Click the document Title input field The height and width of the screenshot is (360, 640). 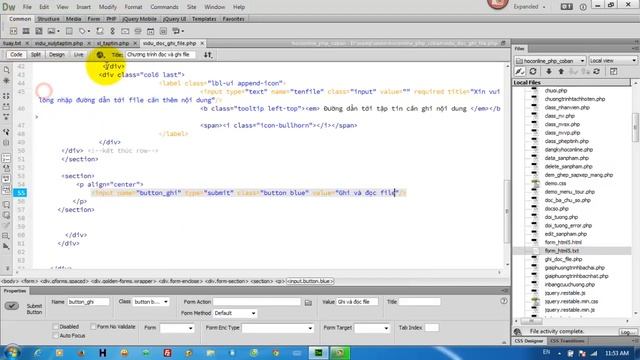(160, 55)
